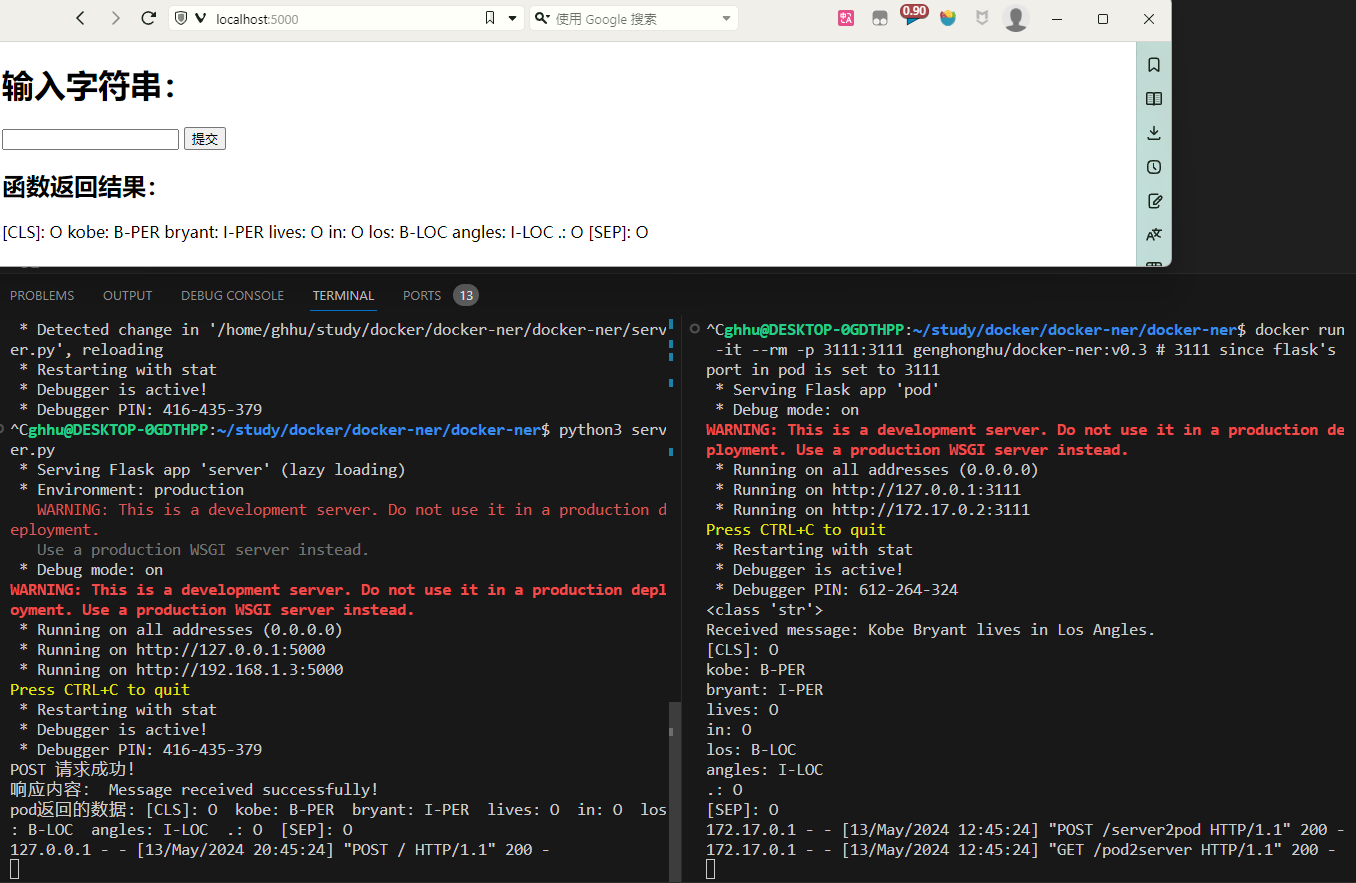The height and width of the screenshot is (883, 1356).
Task: Bookmark this page from address bar
Action: coord(490,18)
